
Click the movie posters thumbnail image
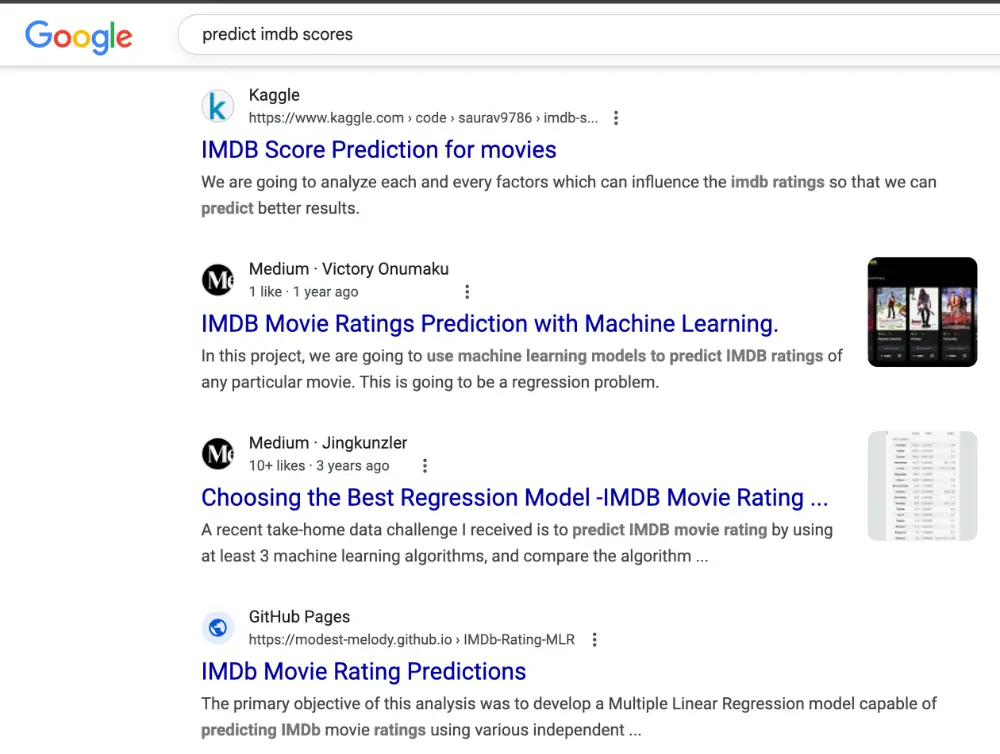pyautogui.click(x=922, y=312)
